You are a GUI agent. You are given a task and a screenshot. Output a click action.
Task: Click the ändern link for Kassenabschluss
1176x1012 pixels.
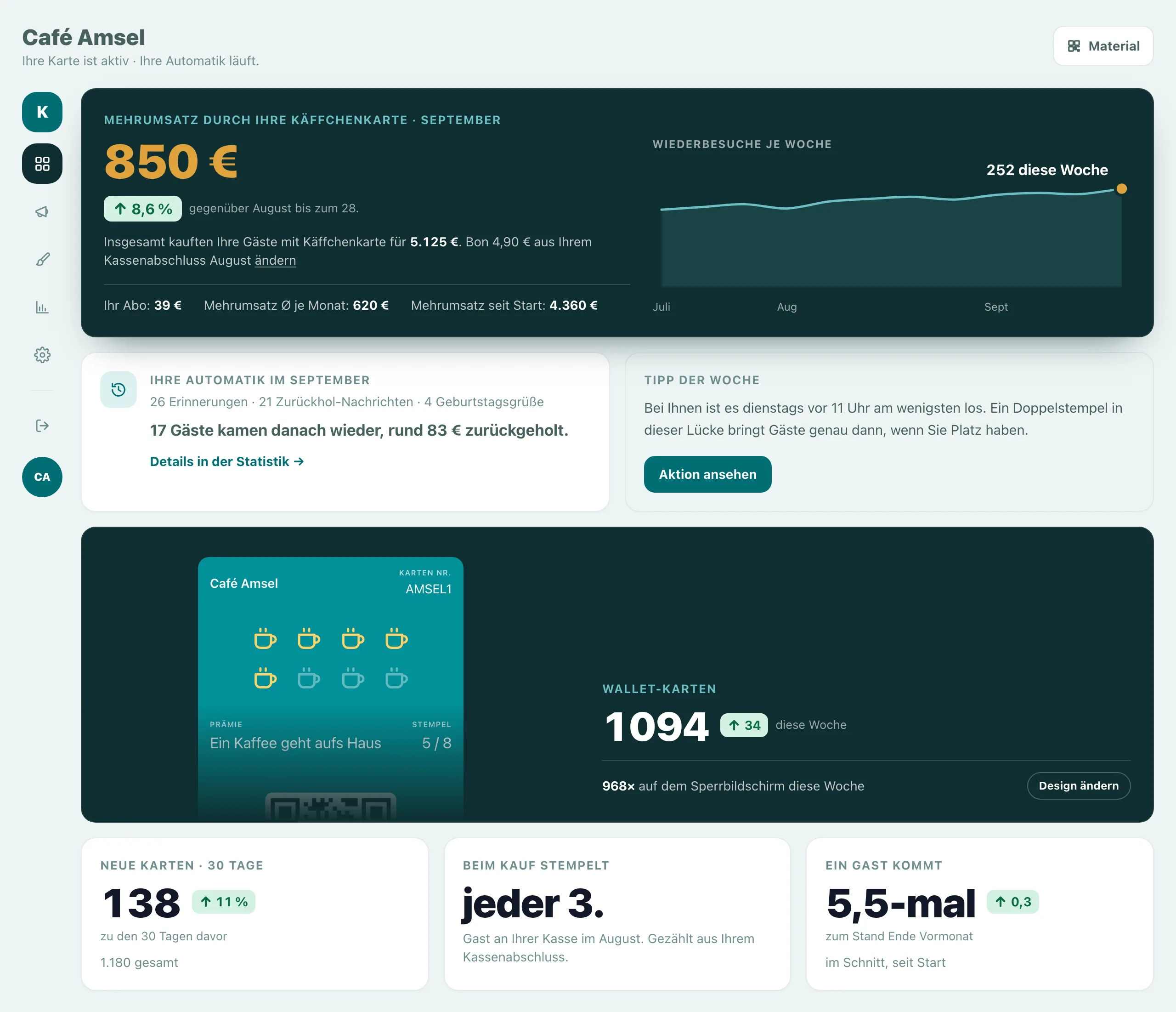point(275,260)
